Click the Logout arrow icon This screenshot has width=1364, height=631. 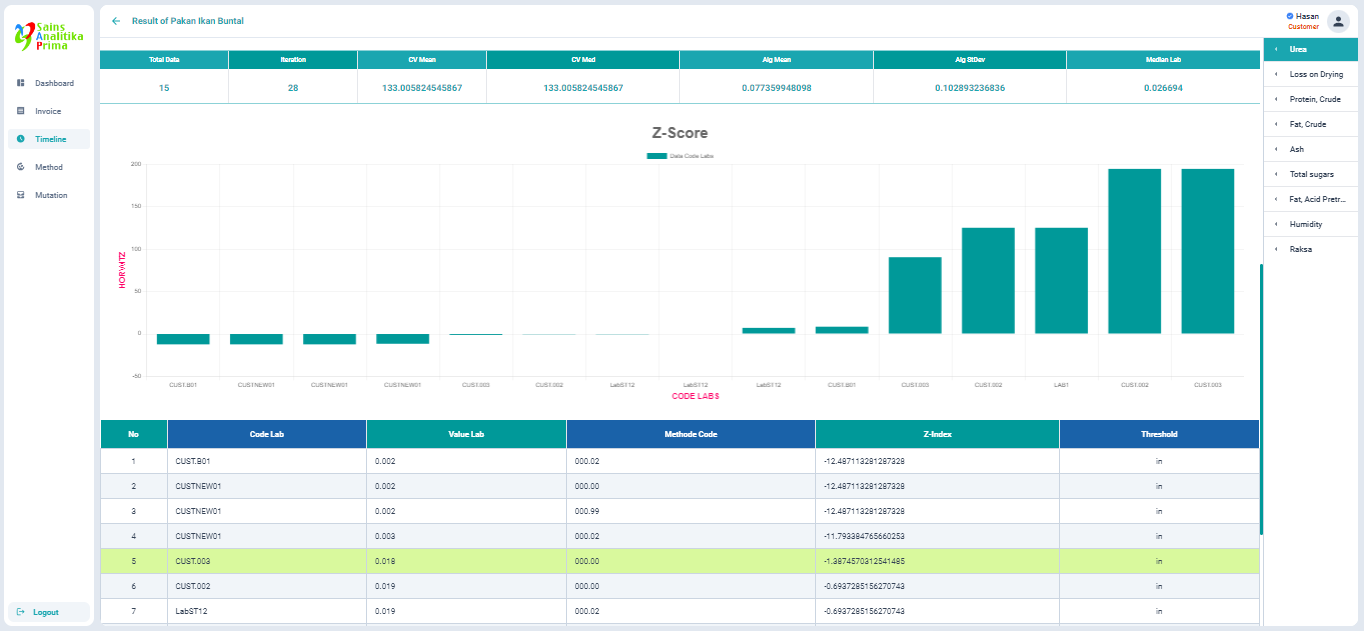point(20,612)
